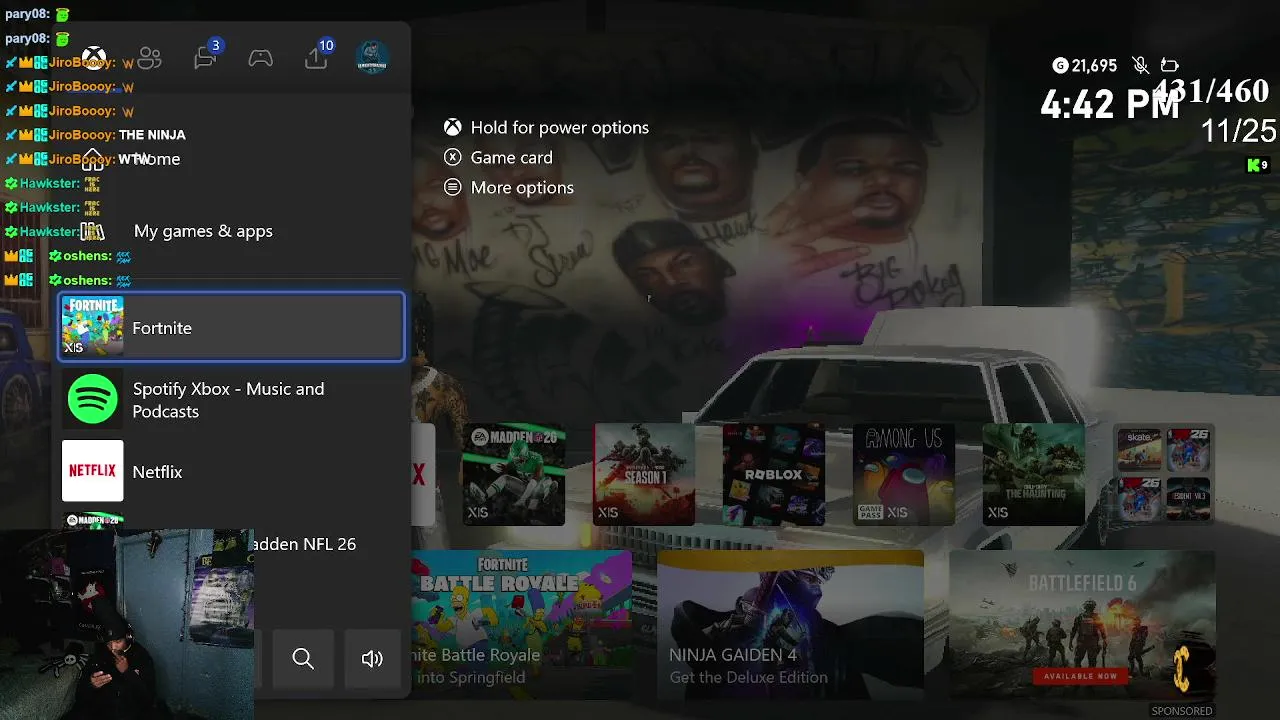Image resolution: width=1280 pixels, height=720 pixels.
Task: Open the Among Us tile
Action: 904,474
